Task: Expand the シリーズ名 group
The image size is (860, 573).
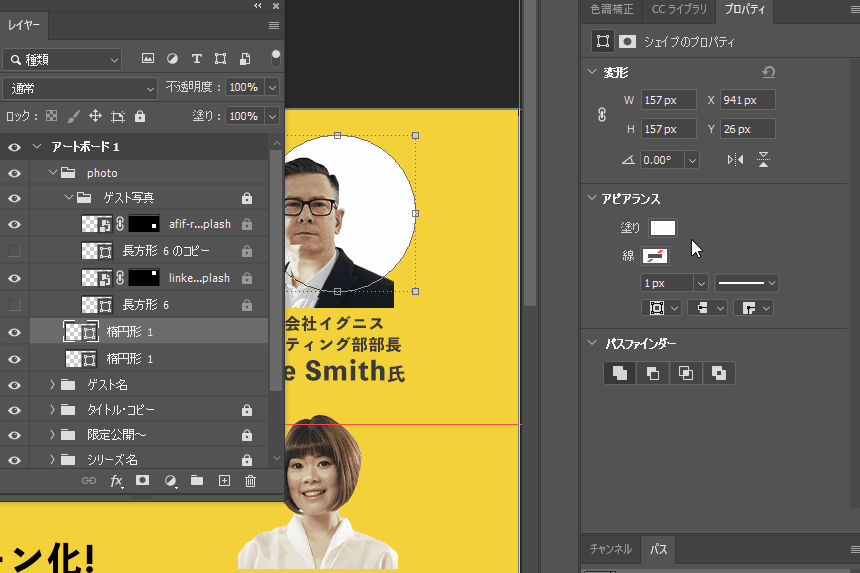Action: 52,459
